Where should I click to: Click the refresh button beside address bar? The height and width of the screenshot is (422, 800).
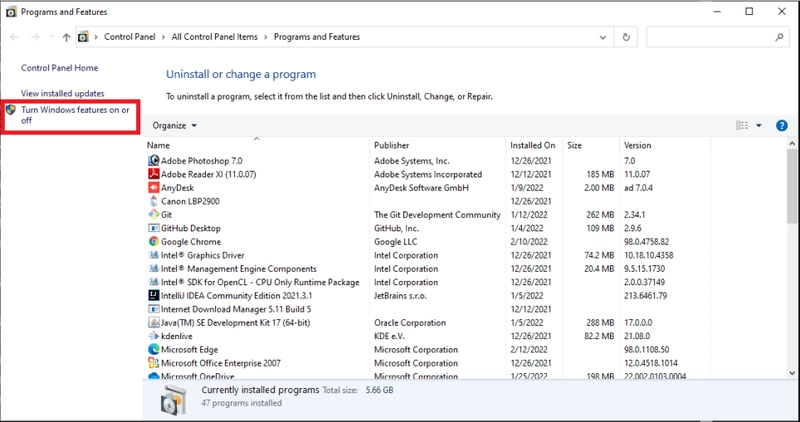click(x=626, y=37)
